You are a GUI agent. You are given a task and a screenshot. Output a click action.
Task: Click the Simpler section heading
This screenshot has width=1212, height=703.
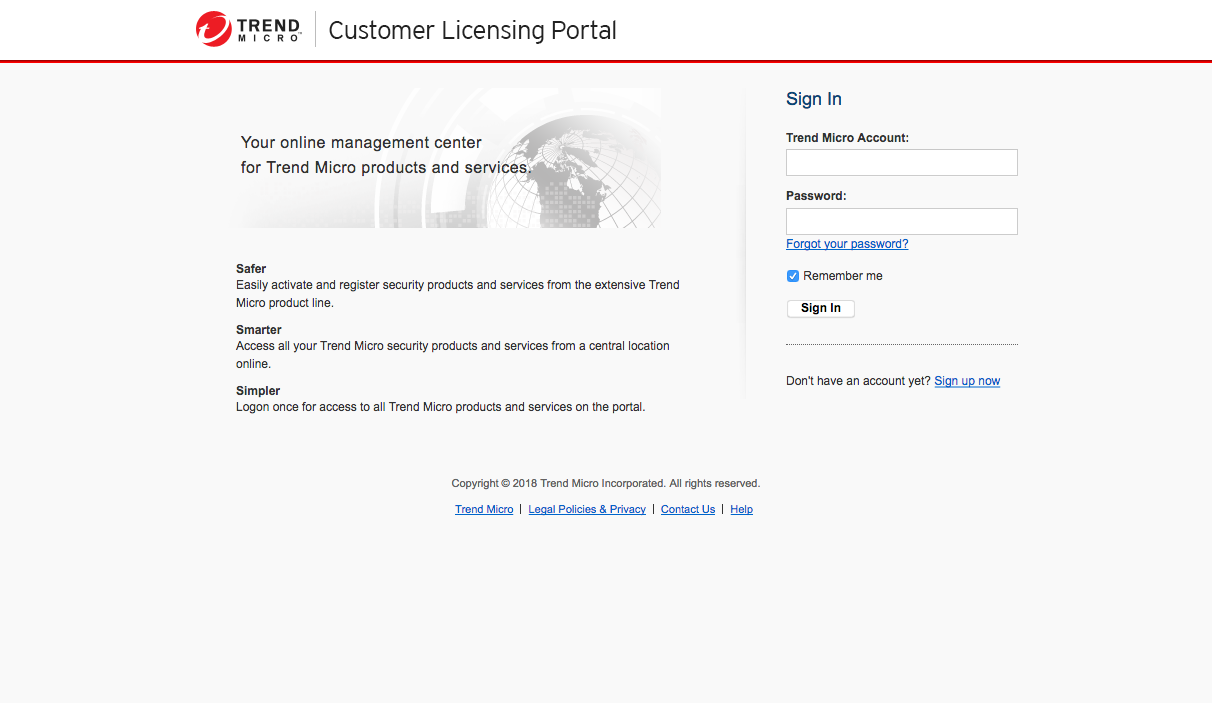258,391
